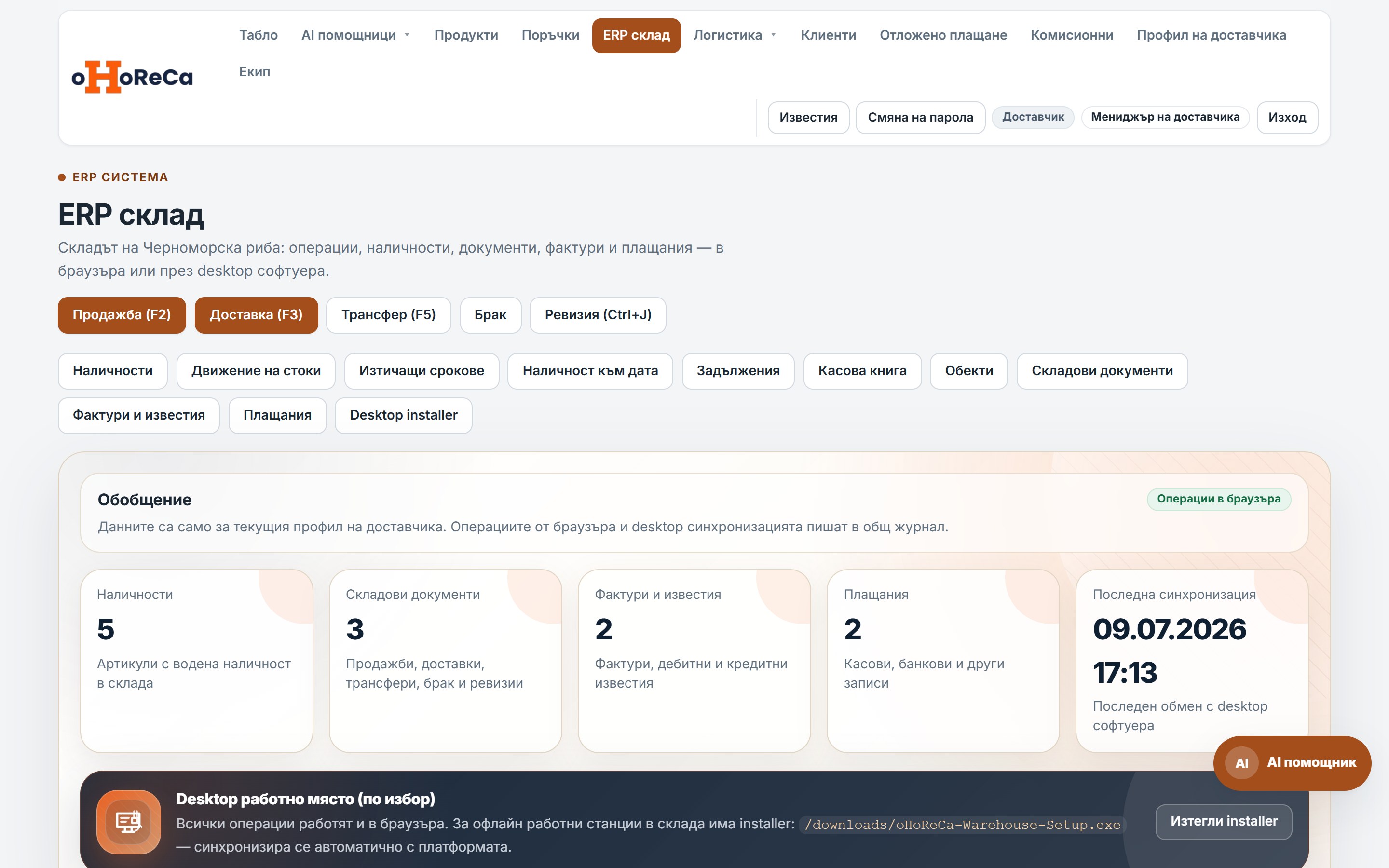Expand the Логистика dropdown menu

tap(735, 35)
